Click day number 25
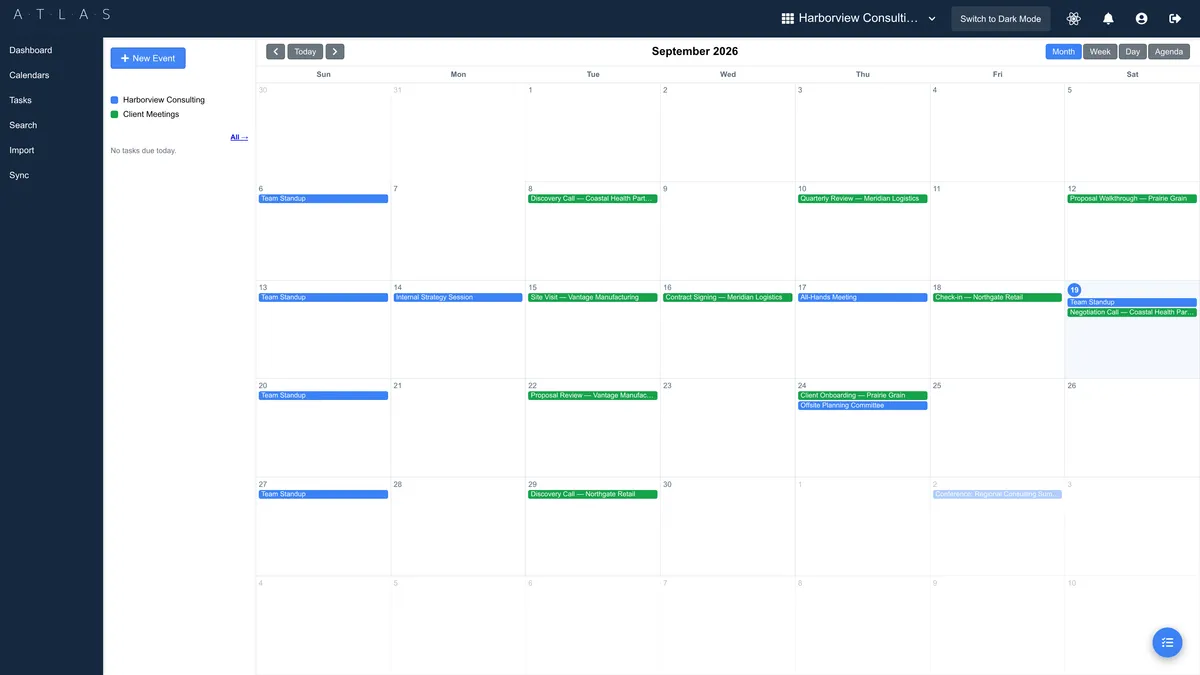 (937, 385)
